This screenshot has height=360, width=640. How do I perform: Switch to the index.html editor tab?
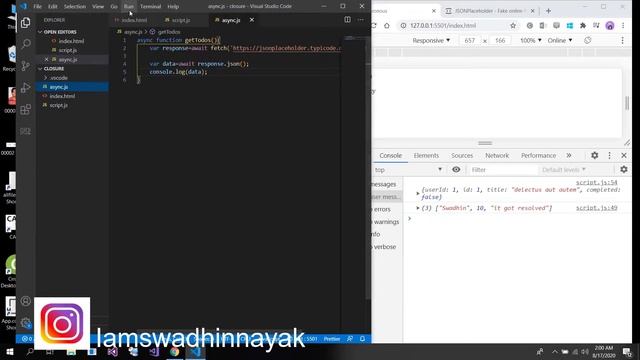pyautogui.click(x=134, y=20)
